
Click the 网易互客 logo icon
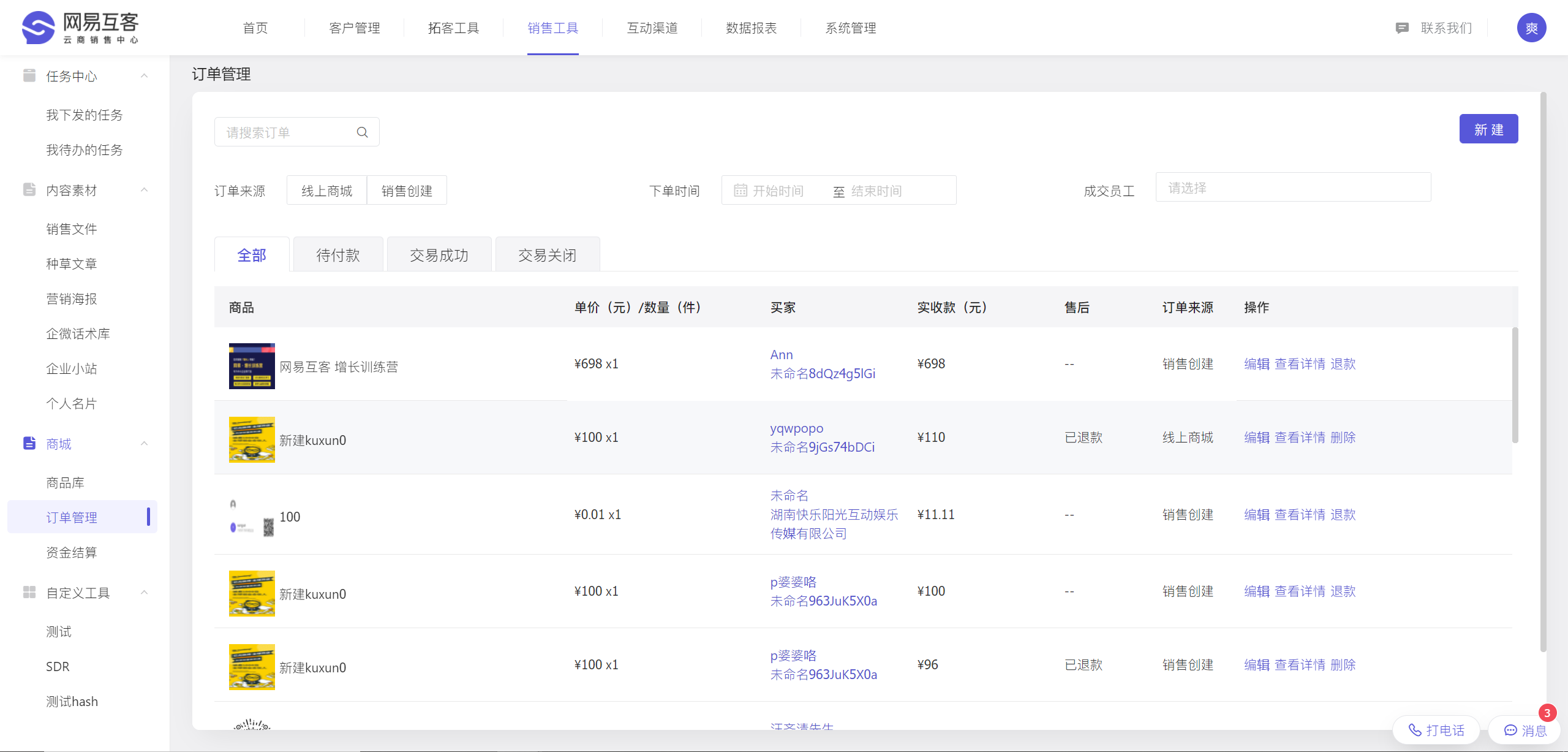coord(38,28)
